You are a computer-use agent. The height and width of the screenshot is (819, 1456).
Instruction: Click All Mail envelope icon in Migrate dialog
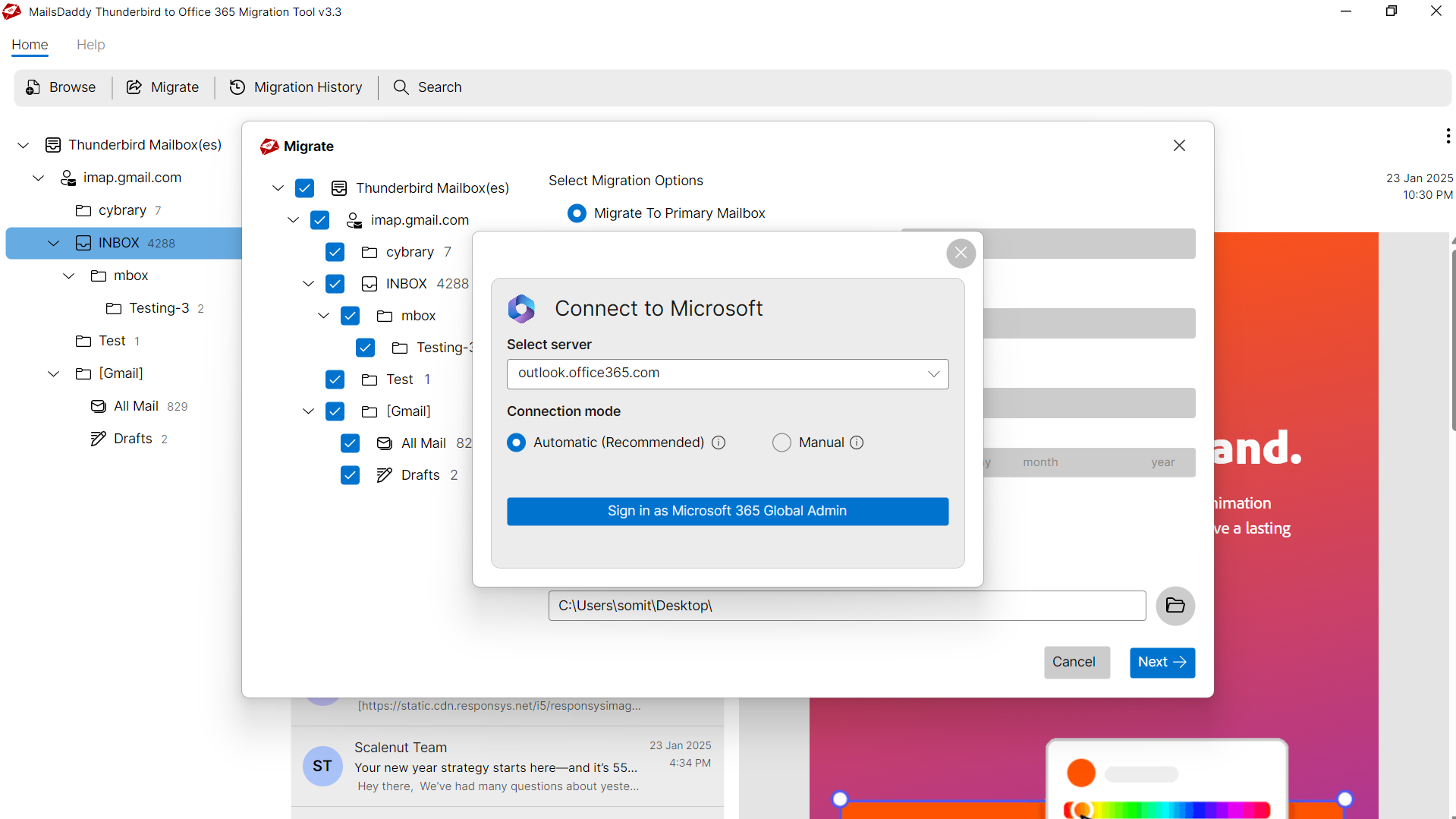pyautogui.click(x=385, y=443)
